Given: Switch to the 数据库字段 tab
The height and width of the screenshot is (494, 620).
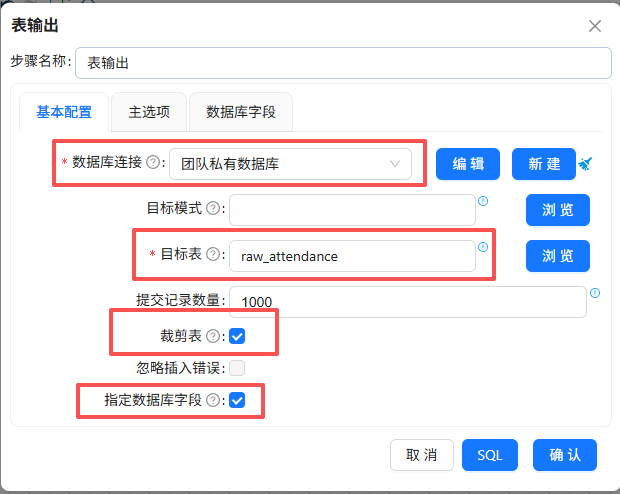Looking at the screenshot, I should (x=241, y=112).
